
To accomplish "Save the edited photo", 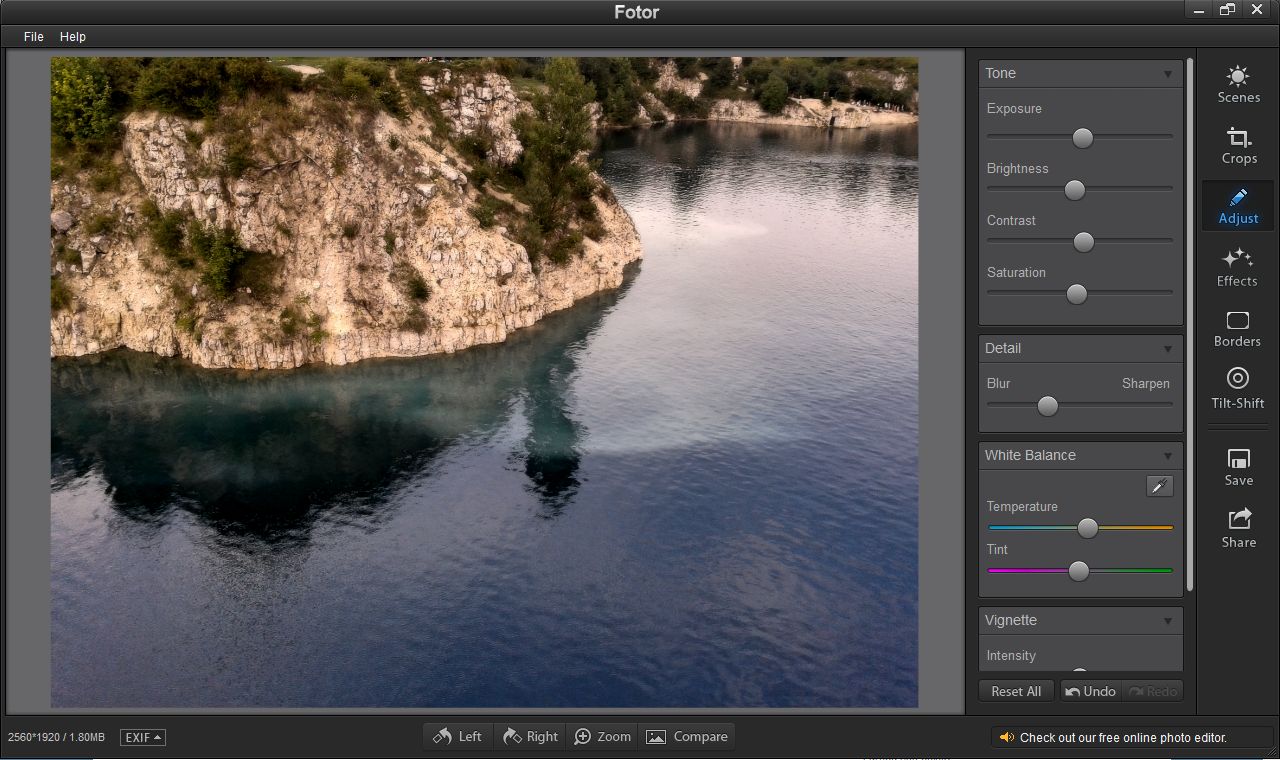I will [1238, 467].
